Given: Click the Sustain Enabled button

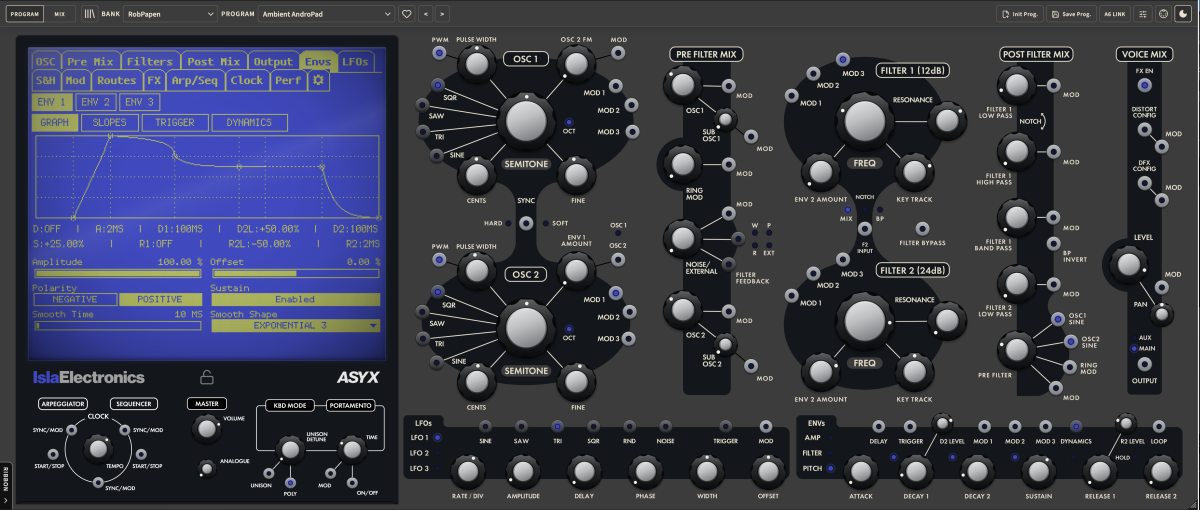Looking at the screenshot, I should click(296, 299).
